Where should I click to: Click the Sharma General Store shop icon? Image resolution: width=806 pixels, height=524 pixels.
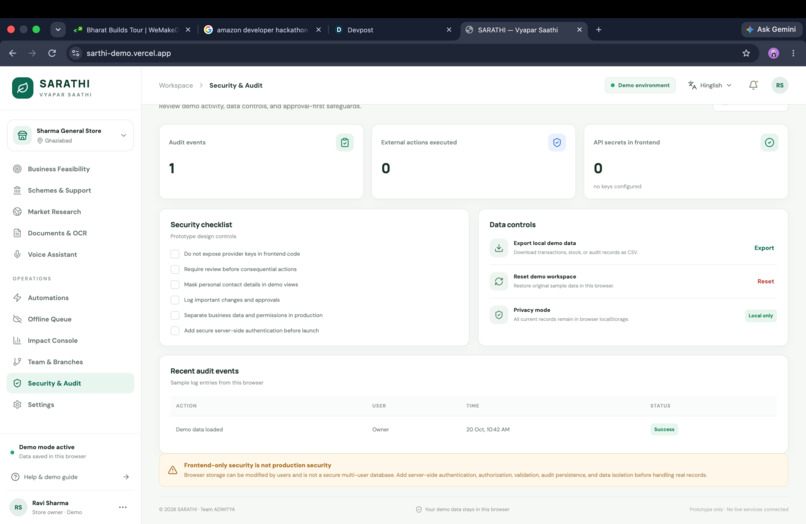coord(22,135)
